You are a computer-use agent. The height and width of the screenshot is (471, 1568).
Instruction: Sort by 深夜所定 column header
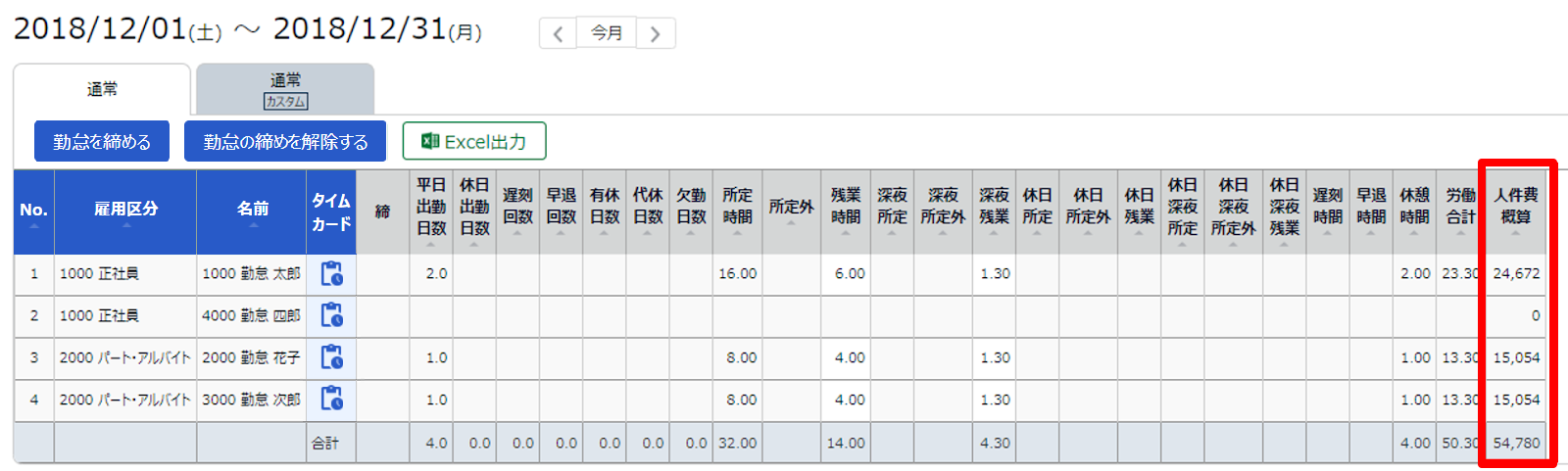(893, 212)
